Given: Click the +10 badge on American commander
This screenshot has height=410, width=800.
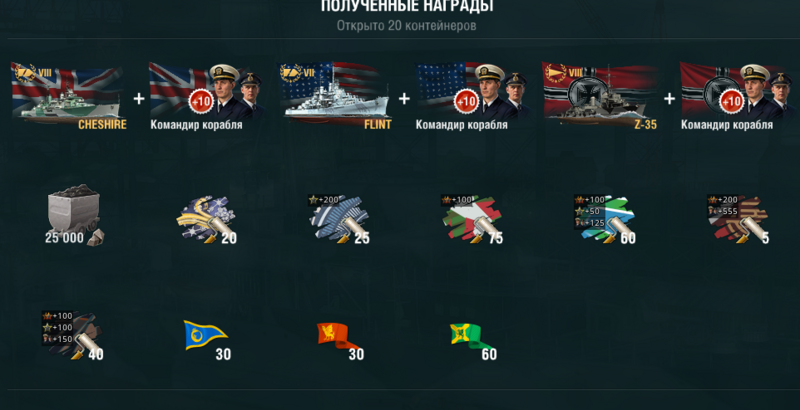Looking at the screenshot, I should [466, 101].
